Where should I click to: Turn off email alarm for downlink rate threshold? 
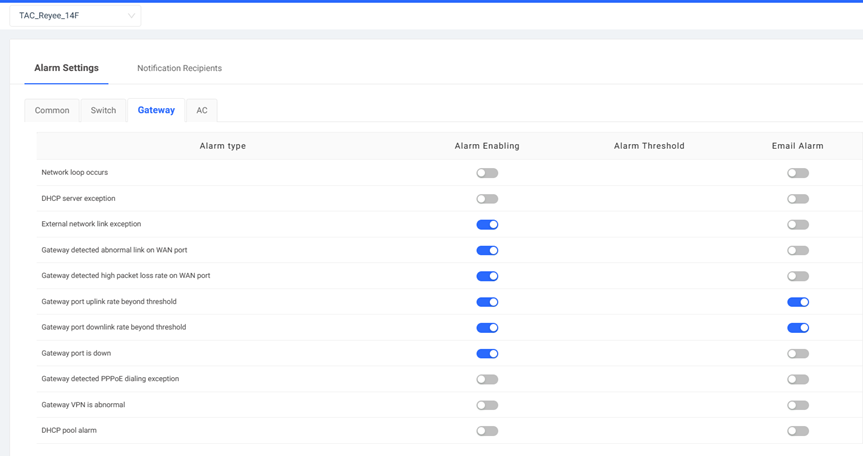point(798,328)
